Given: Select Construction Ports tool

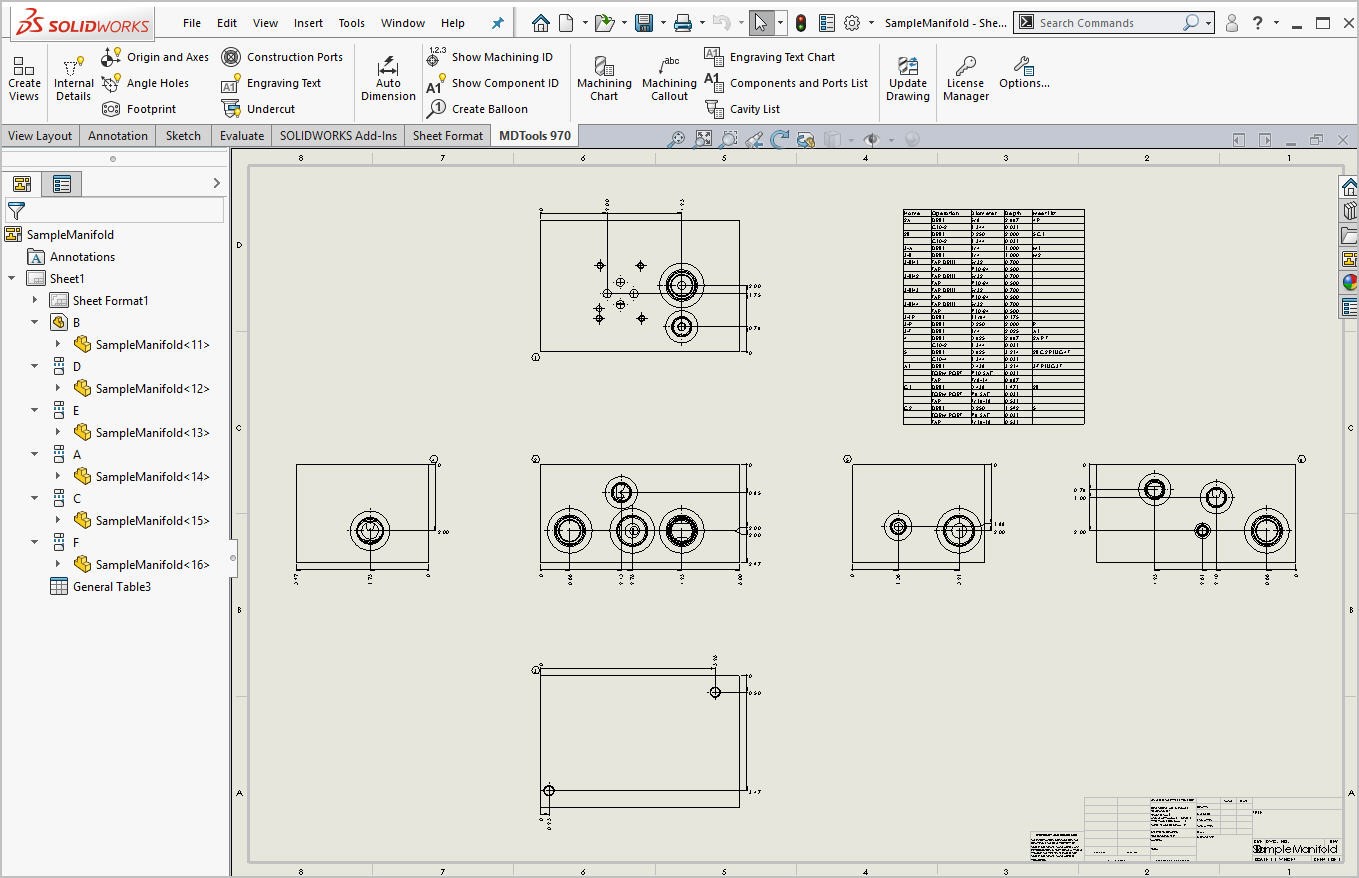Looking at the screenshot, I should [282, 57].
